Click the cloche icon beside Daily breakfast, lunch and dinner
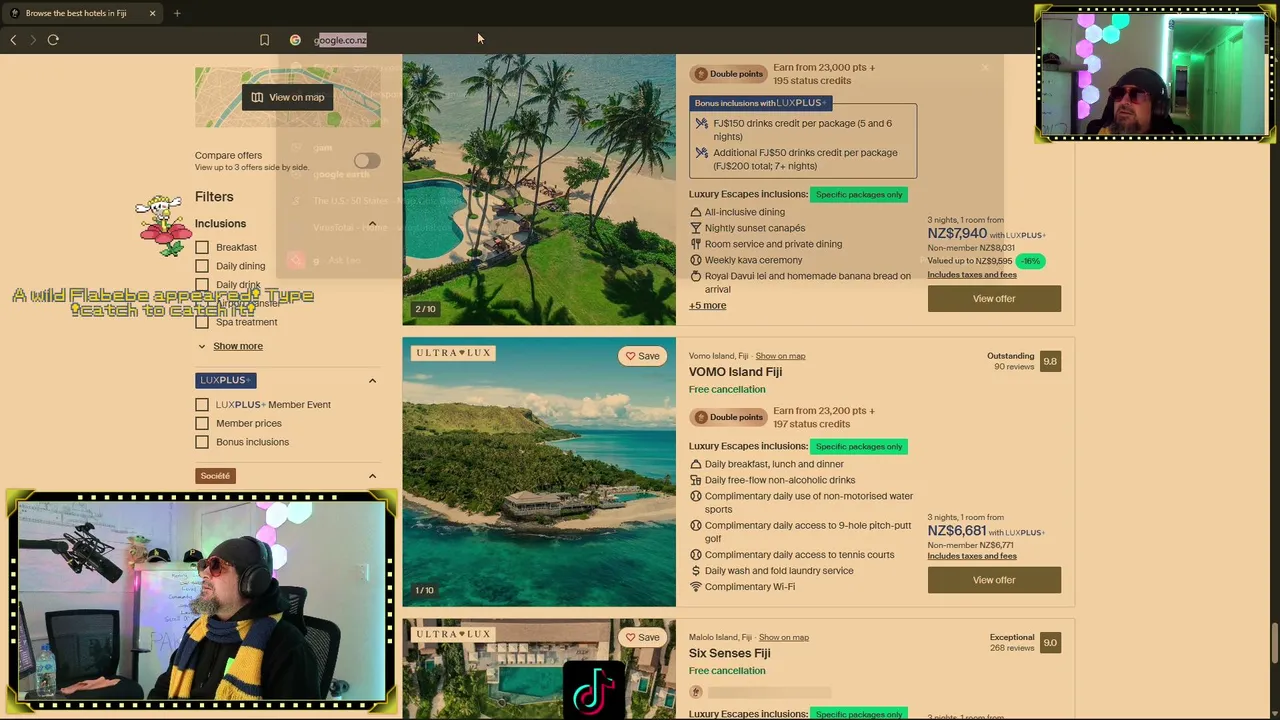Screen dimensions: 1280x720 696,464
